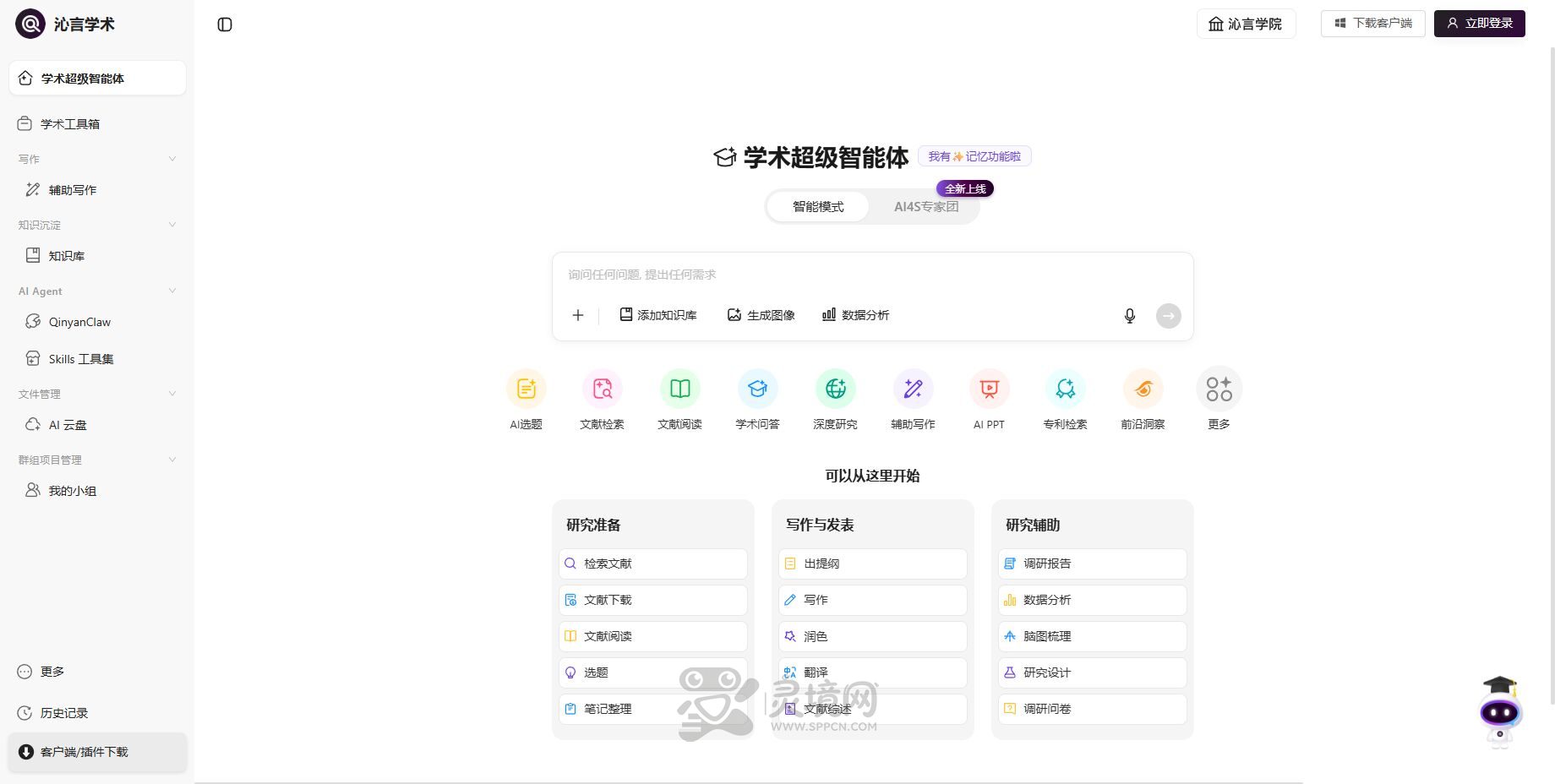
Task: Open AI 云盘 in the sidebar
Action: coord(97,425)
